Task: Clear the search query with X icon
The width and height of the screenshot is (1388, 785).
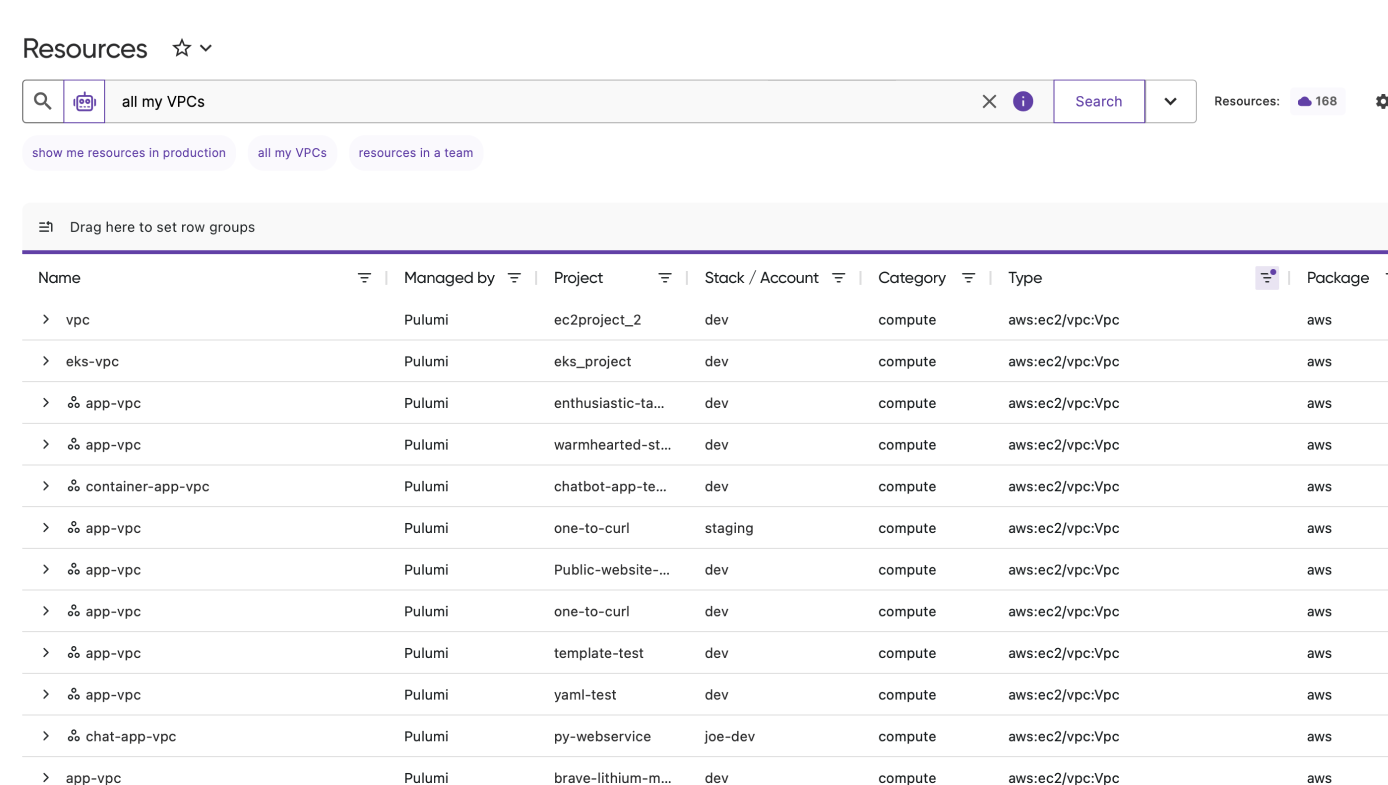Action: 989,101
